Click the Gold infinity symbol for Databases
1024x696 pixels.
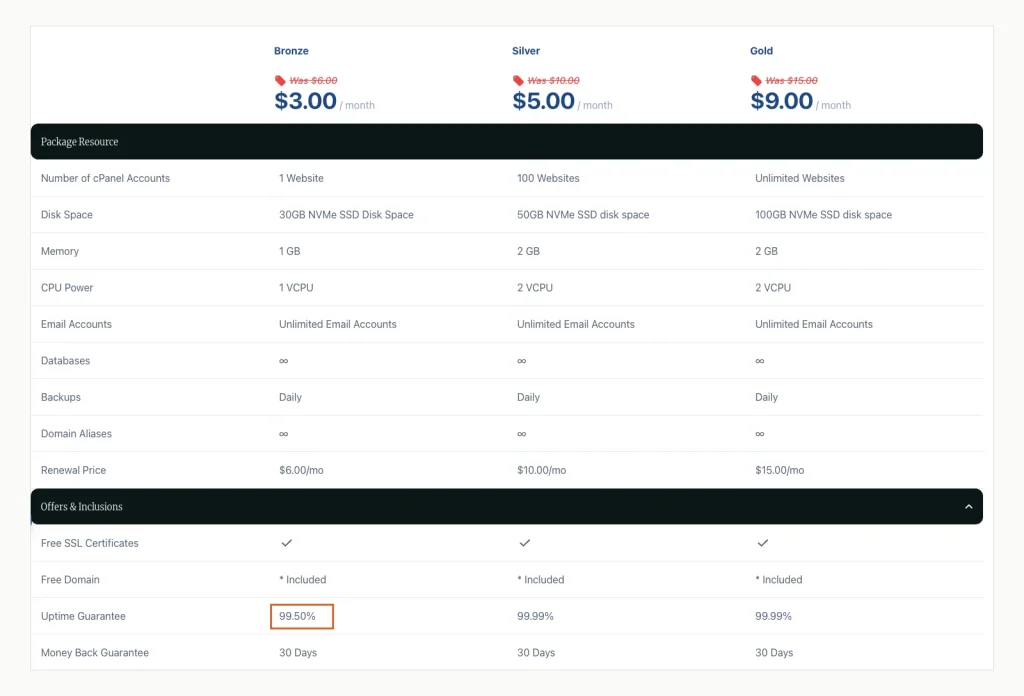[x=760, y=361]
